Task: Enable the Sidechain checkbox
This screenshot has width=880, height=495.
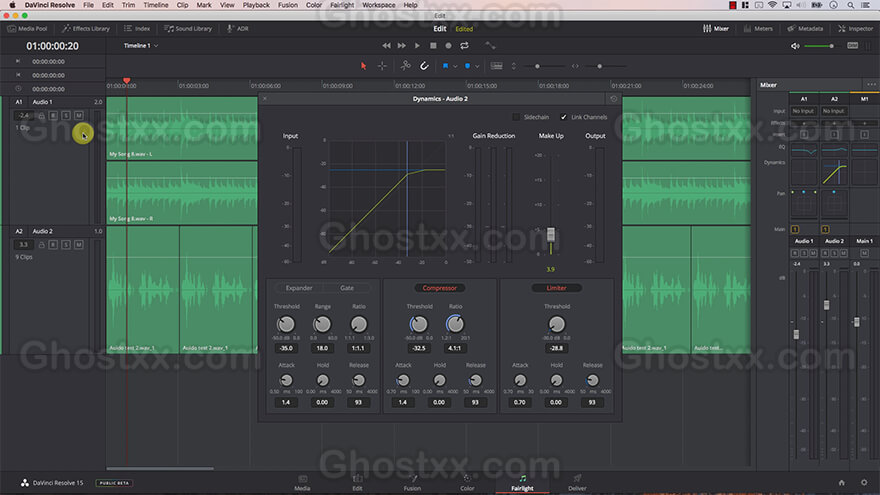Action: coord(516,117)
